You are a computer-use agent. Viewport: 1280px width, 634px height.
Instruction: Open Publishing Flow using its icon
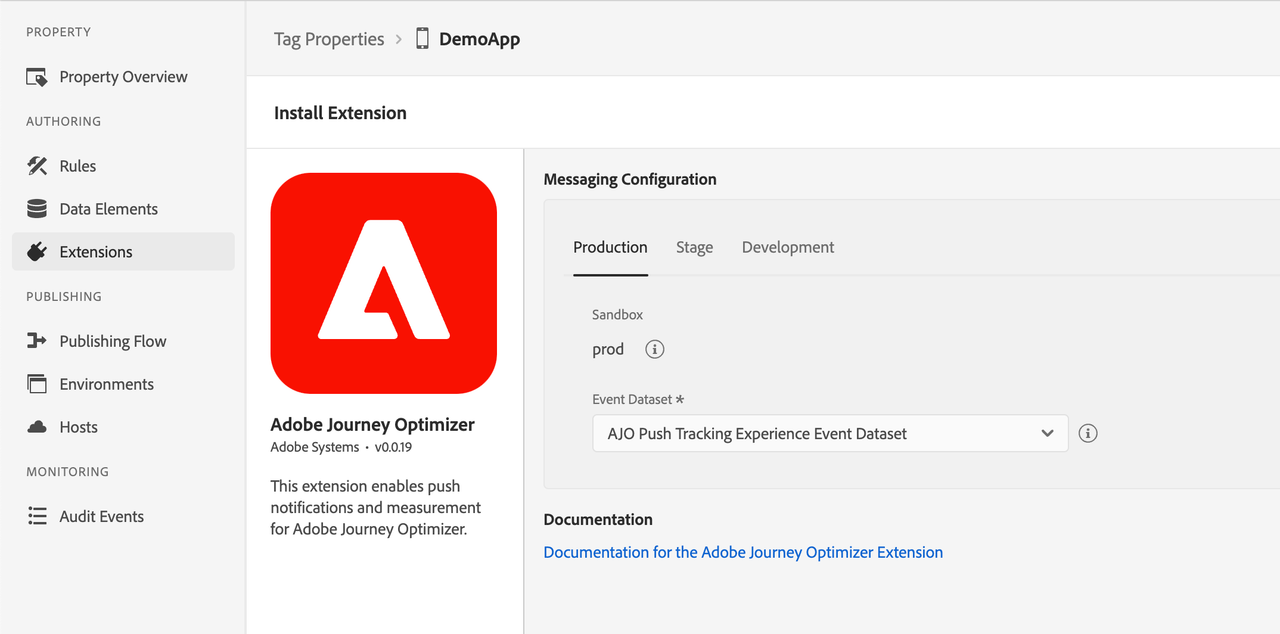point(37,341)
